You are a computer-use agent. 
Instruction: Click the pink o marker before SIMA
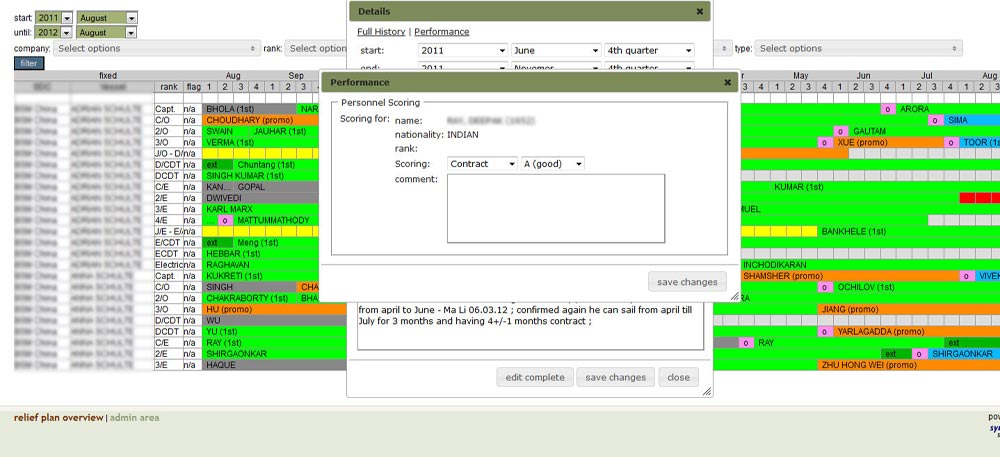pos(936,120)
